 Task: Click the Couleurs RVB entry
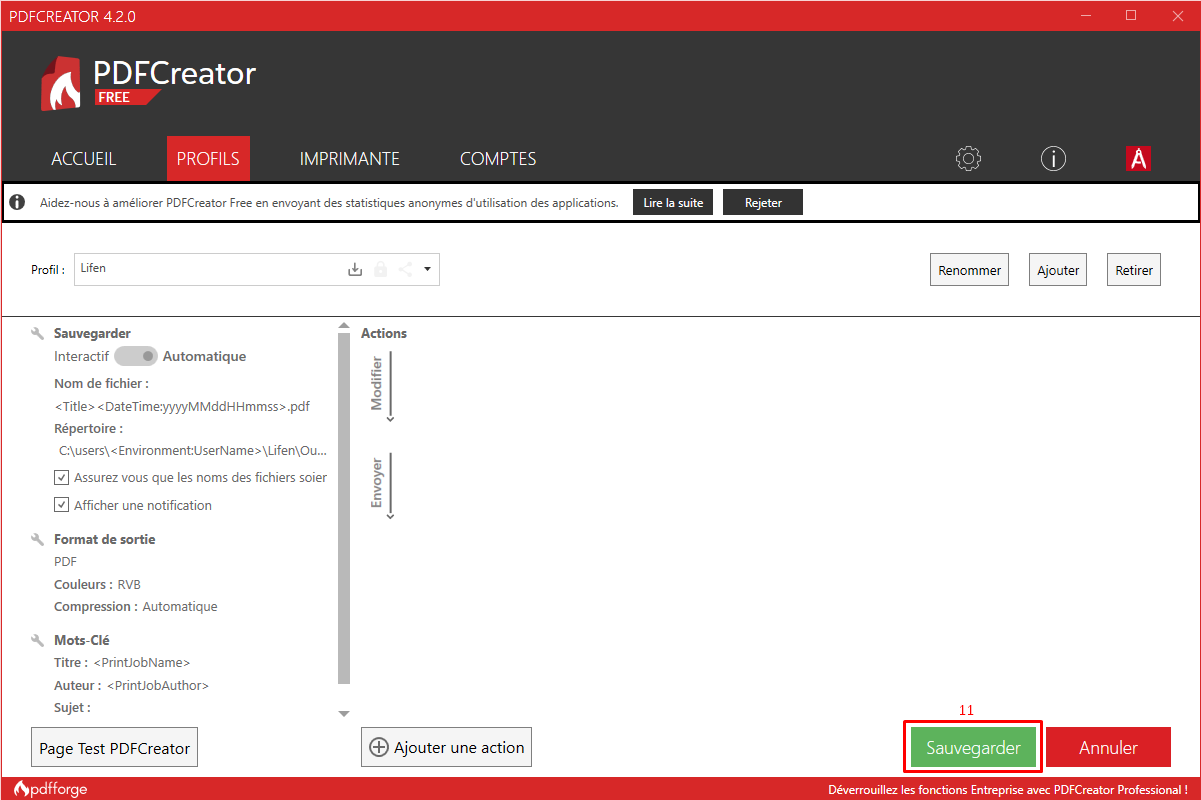tap(98, 584)
